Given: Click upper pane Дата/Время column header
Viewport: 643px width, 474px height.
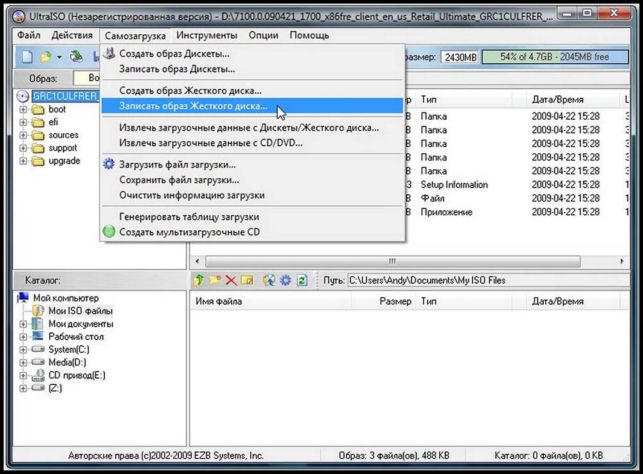Looking at the screenshot, I should (x=572, y=99).
